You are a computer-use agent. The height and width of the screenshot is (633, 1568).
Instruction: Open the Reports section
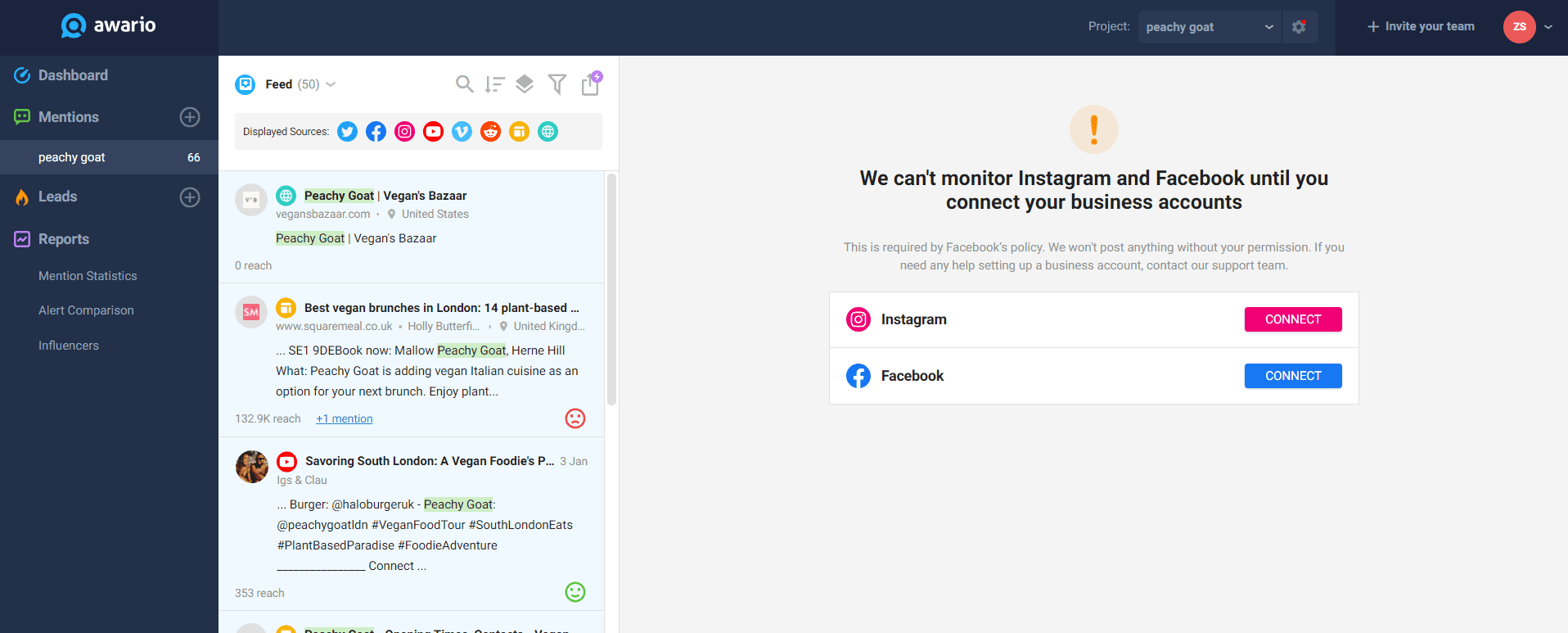click(64, 239)
